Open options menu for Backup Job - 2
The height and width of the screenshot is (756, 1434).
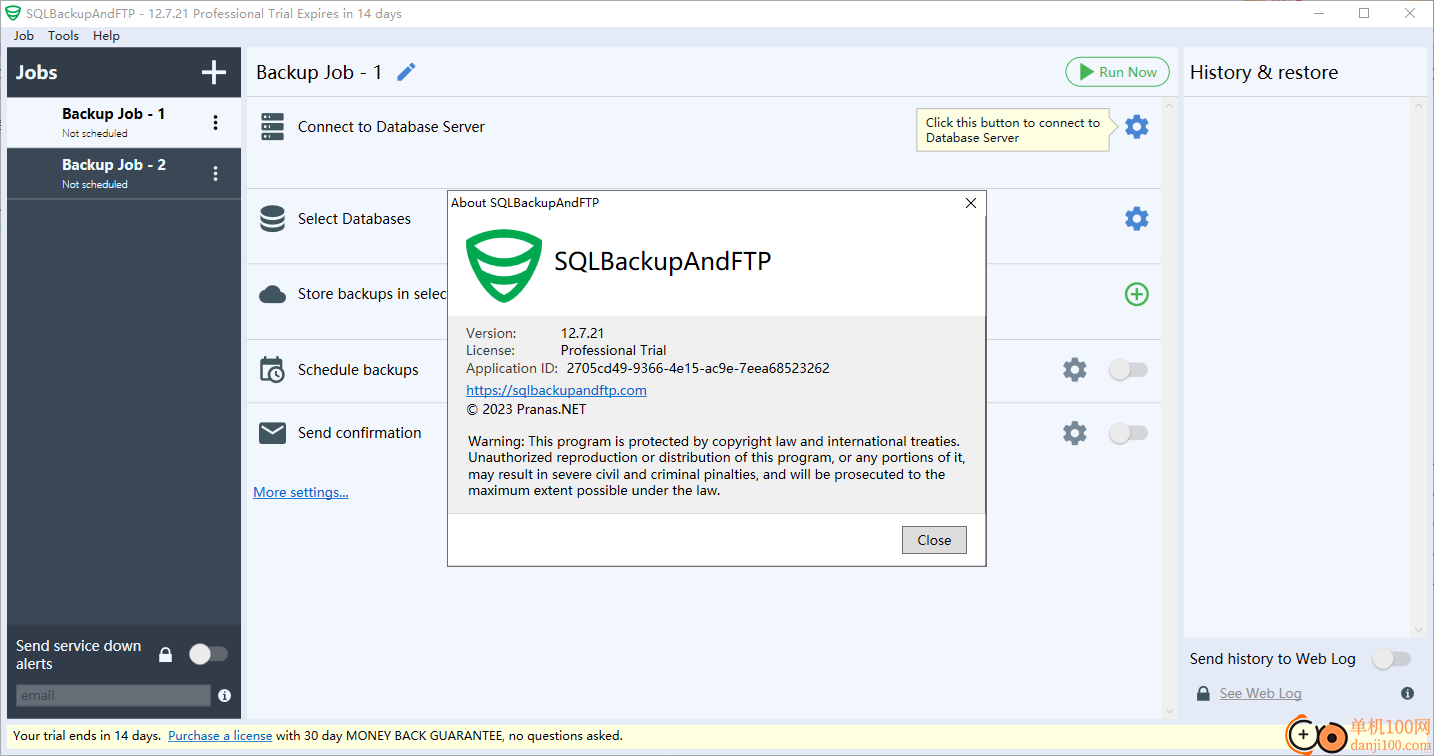(x=215, y=174)
